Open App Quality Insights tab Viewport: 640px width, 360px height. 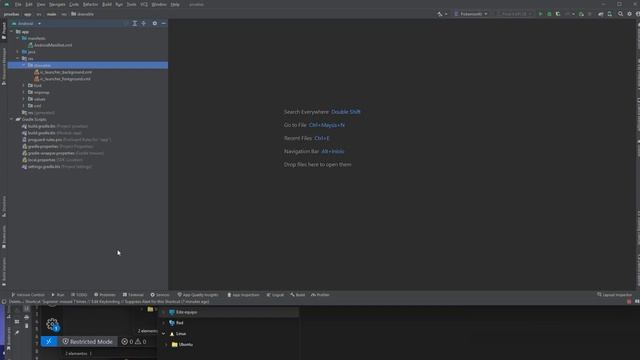[198, 295]
